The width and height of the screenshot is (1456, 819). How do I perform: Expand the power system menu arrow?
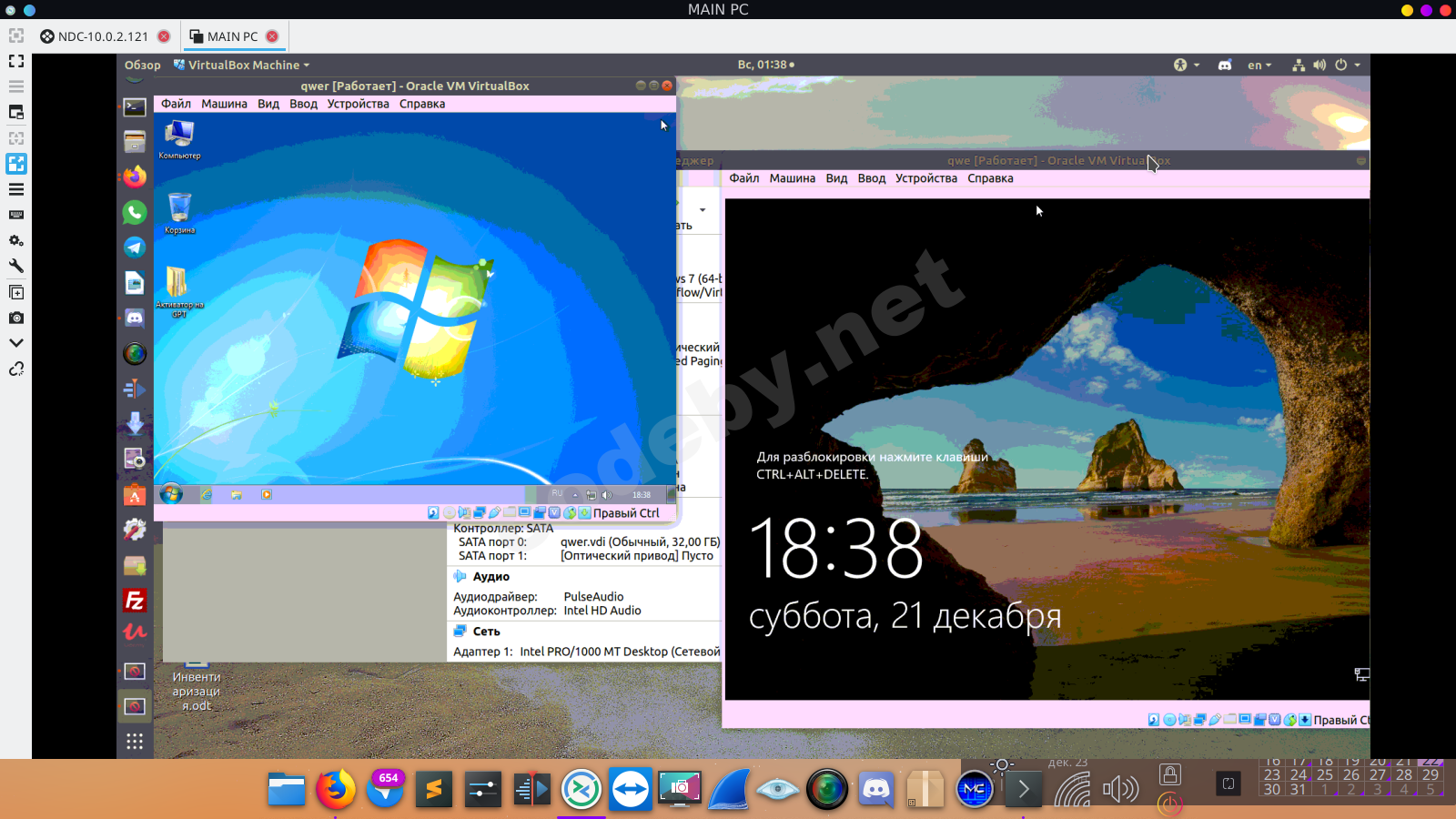coord(1357,65)
